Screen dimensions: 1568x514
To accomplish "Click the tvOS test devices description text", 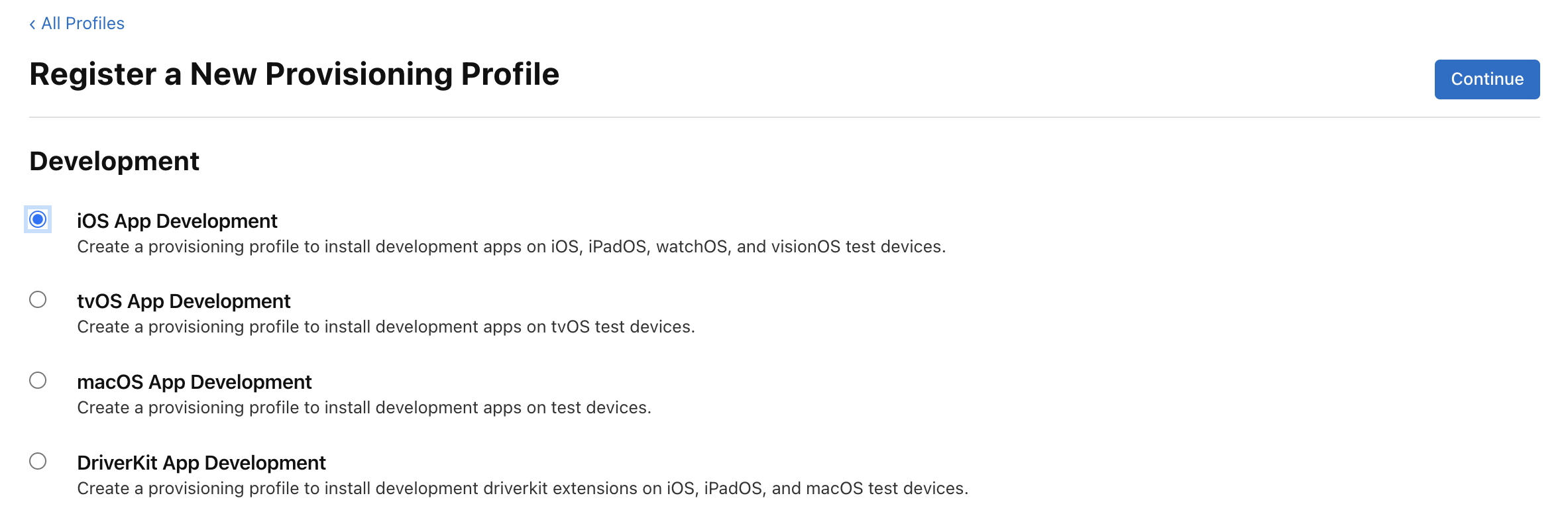I will [386, 327].
